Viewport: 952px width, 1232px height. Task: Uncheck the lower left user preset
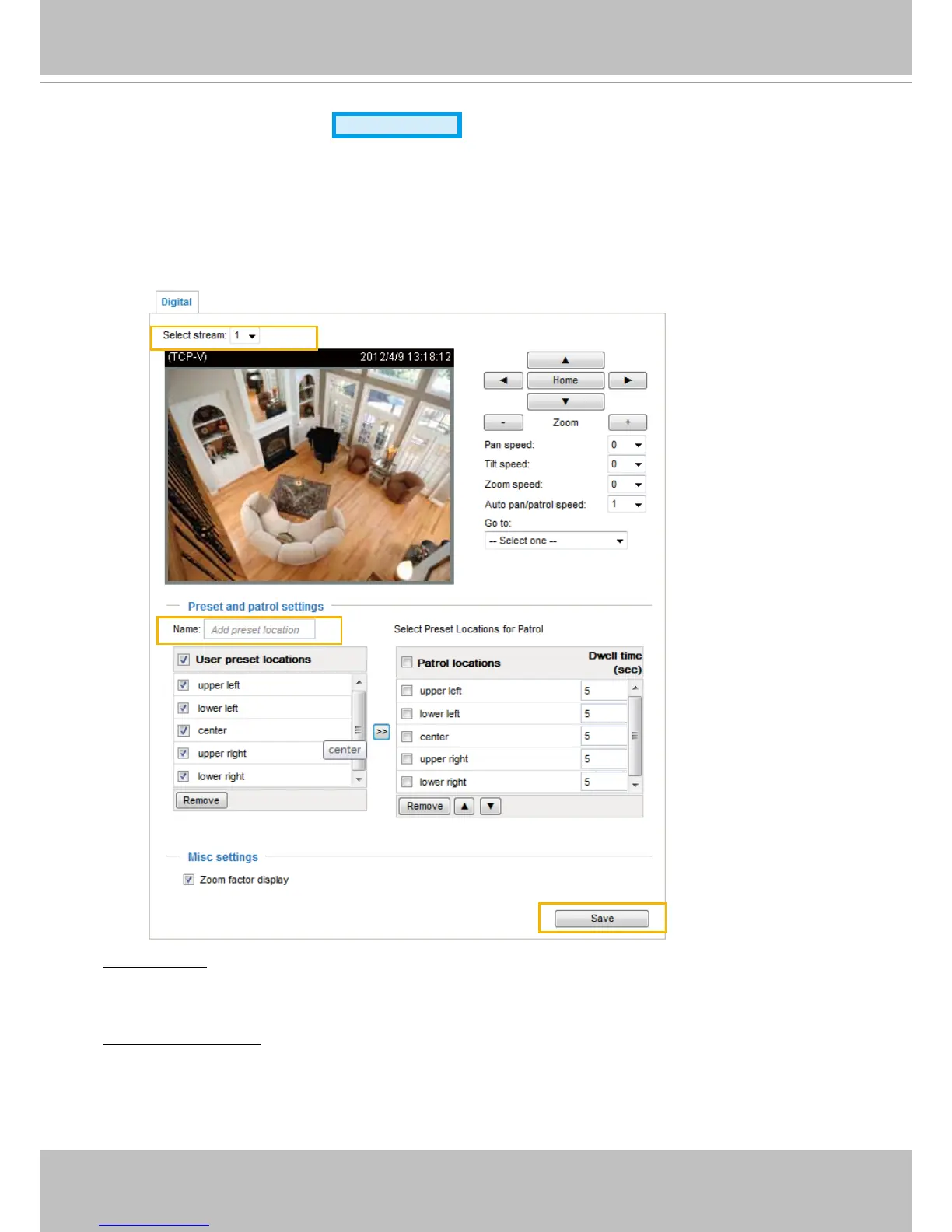click(x=184, y=708)
